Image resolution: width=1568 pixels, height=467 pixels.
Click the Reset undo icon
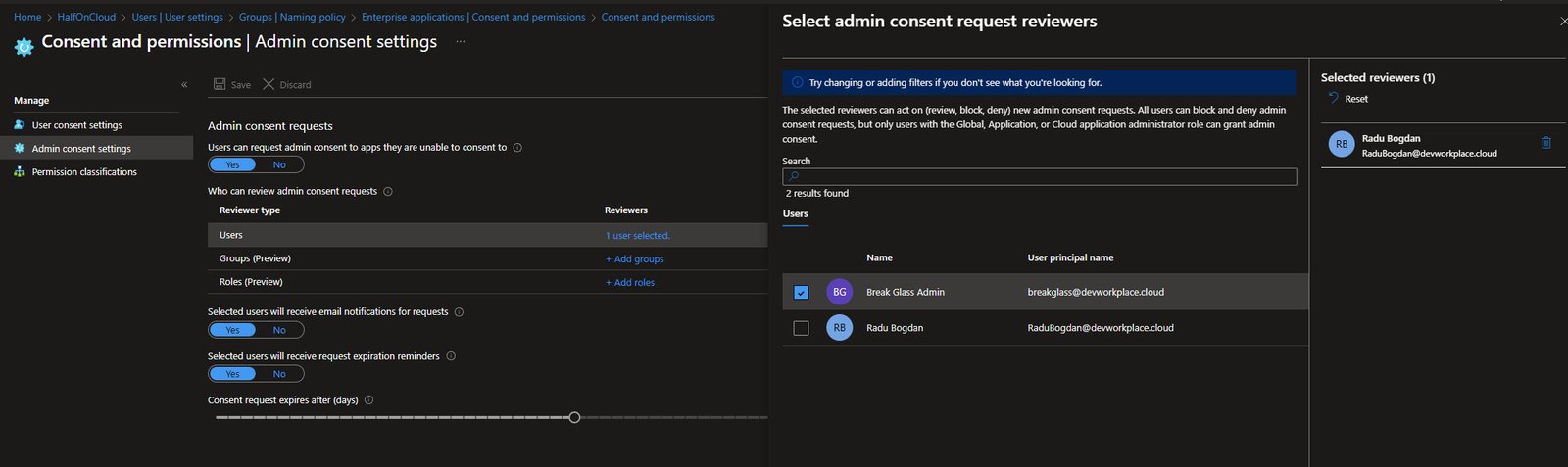1333,98
